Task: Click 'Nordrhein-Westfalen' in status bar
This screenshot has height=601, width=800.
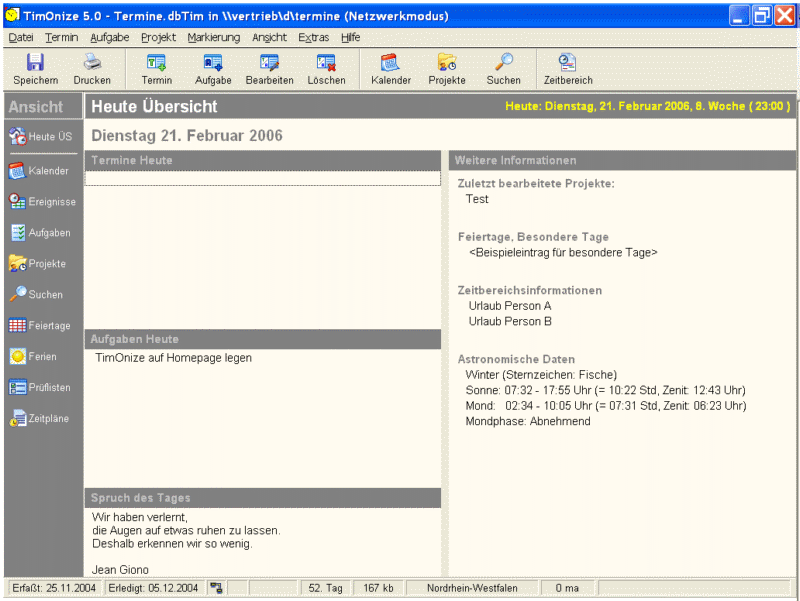Action: click(x=472, y=588)
